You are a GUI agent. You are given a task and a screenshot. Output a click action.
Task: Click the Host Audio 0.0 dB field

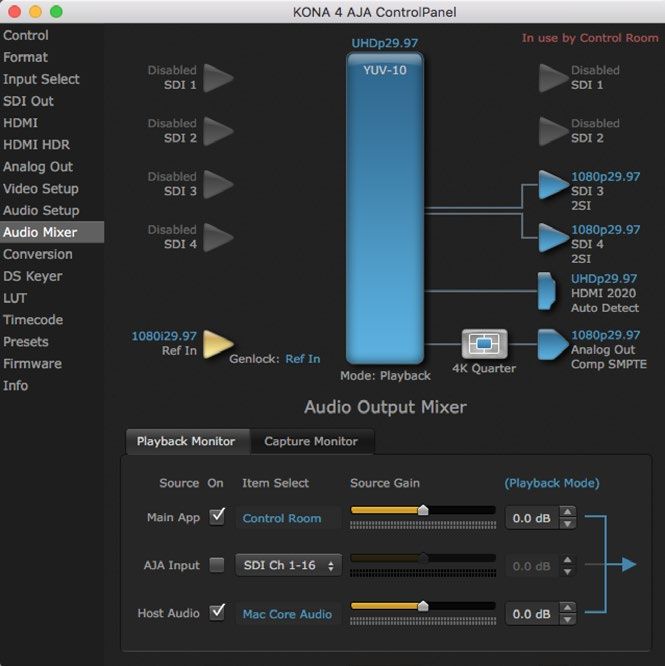(x=532, y=614)
